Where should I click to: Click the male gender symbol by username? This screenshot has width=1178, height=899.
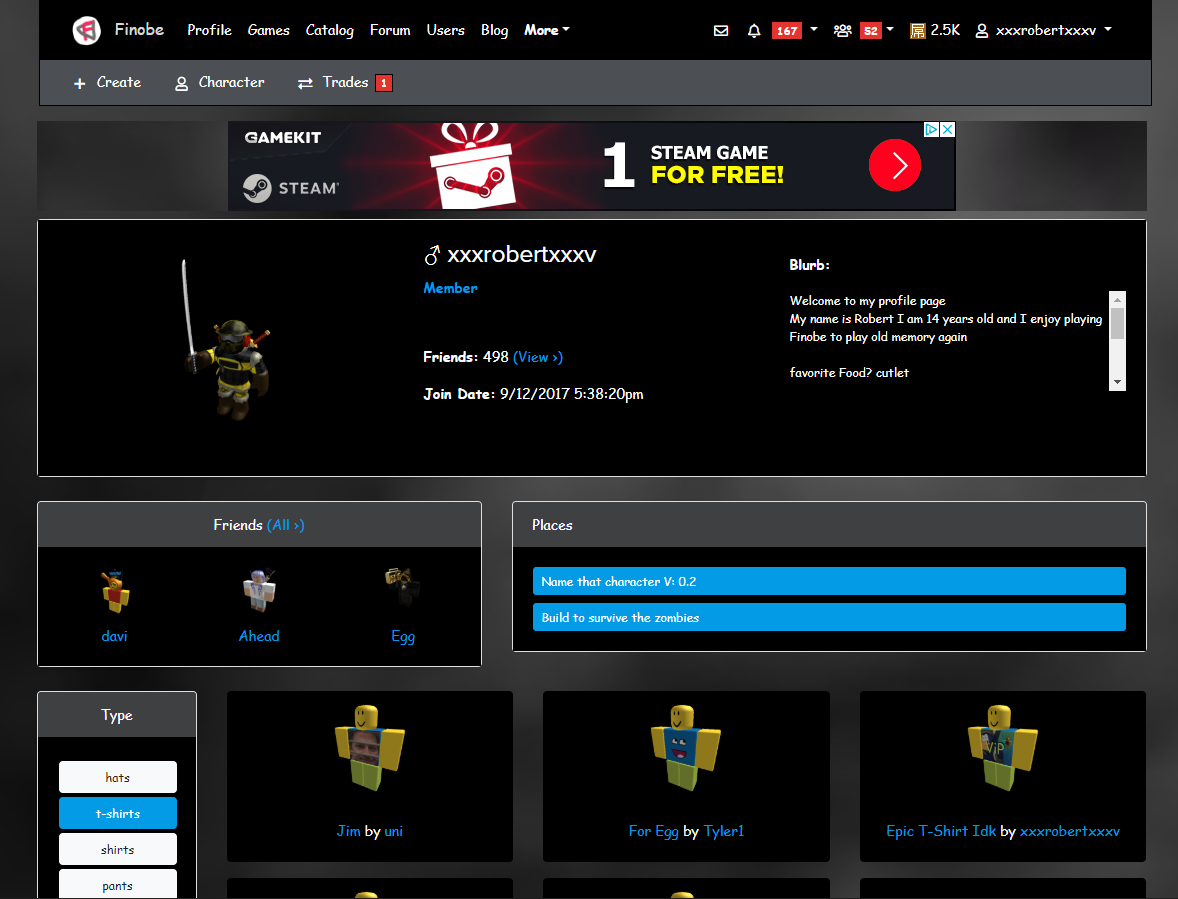click(x=432, y=255)
